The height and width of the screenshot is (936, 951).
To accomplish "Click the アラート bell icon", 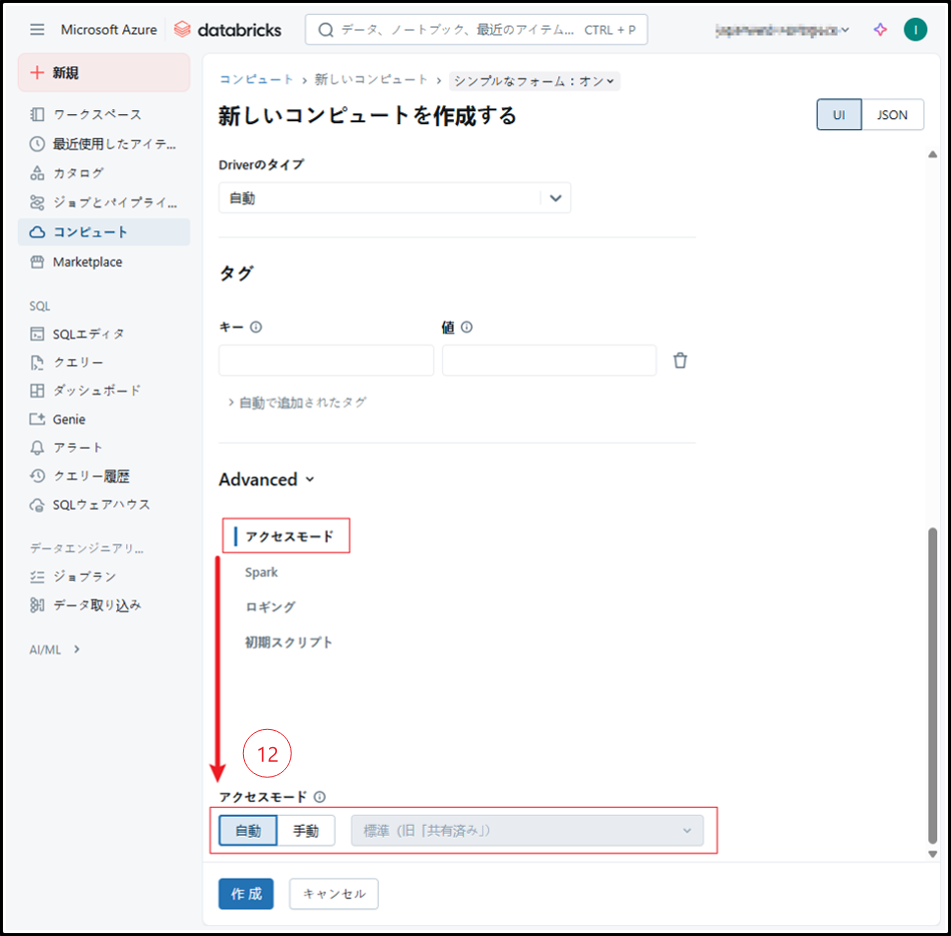I will pos(37,448).
